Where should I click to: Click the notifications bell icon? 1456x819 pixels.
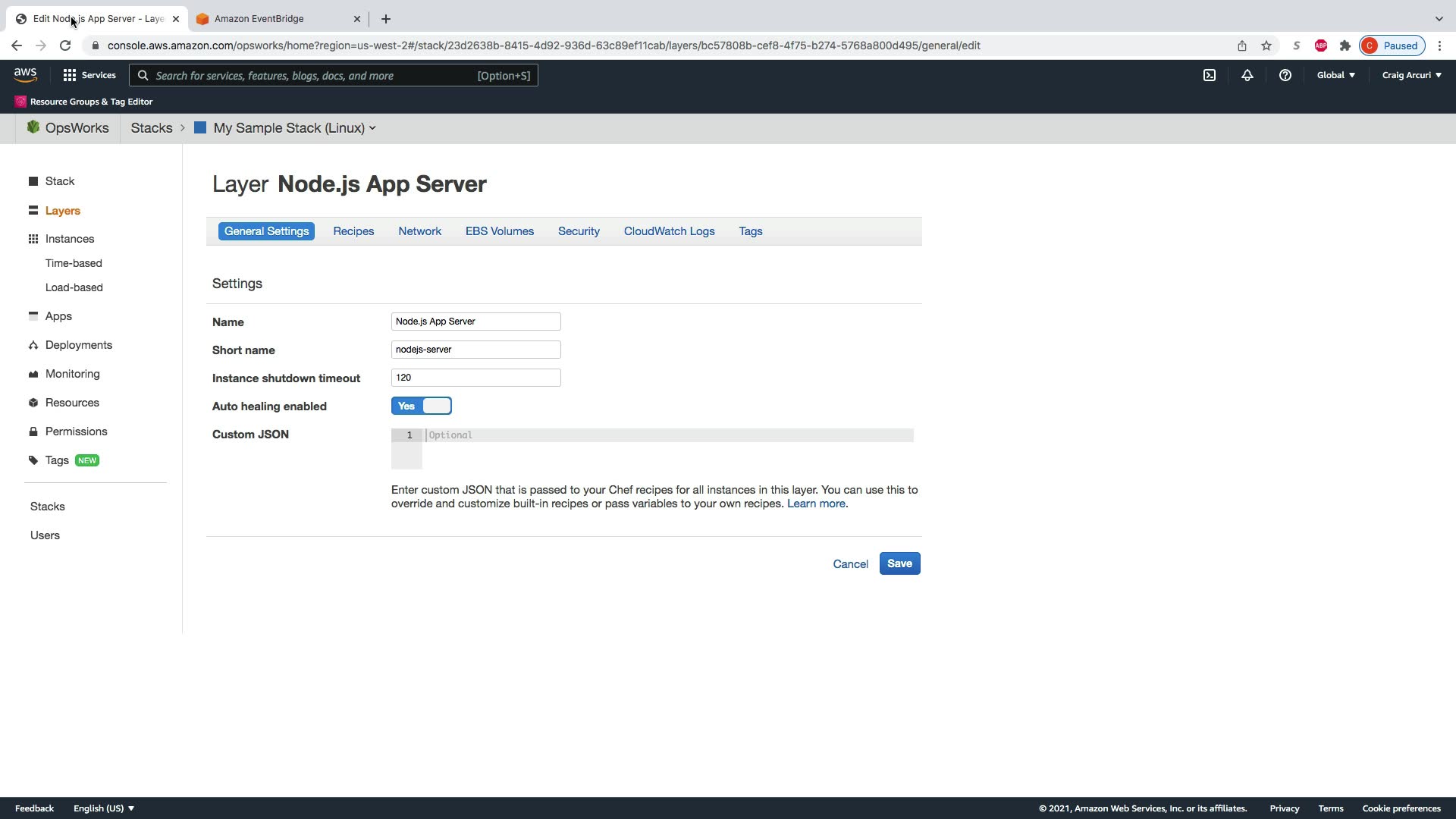tap(1247, 75)
